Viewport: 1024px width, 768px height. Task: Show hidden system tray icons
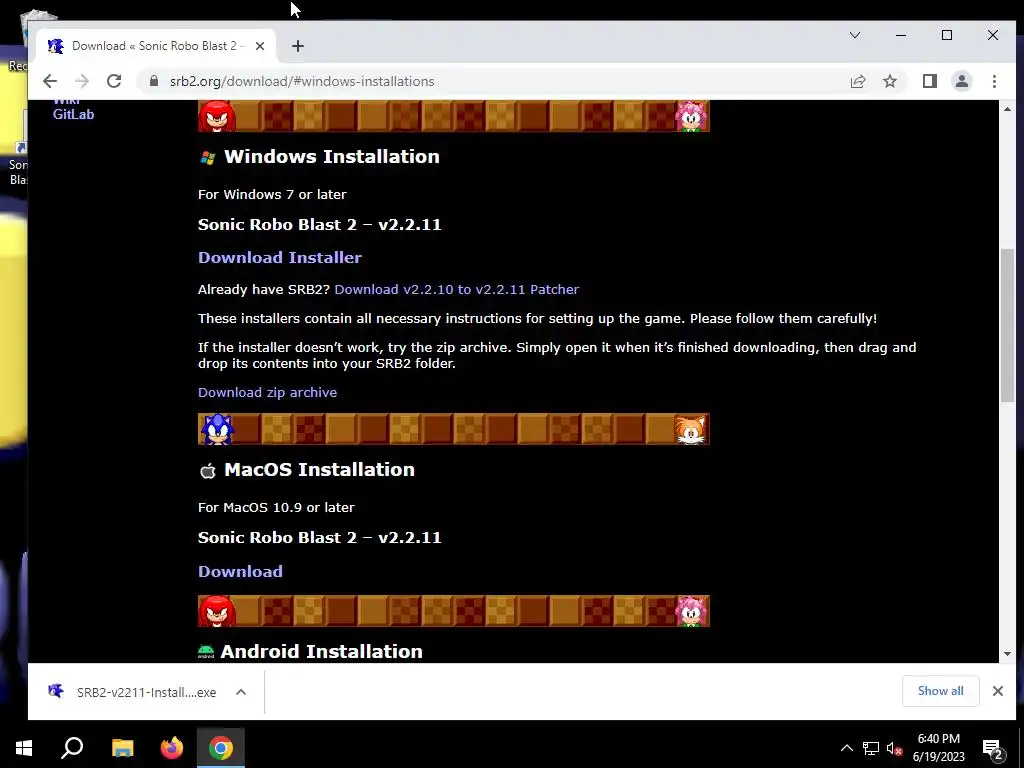tap(846, 748)
